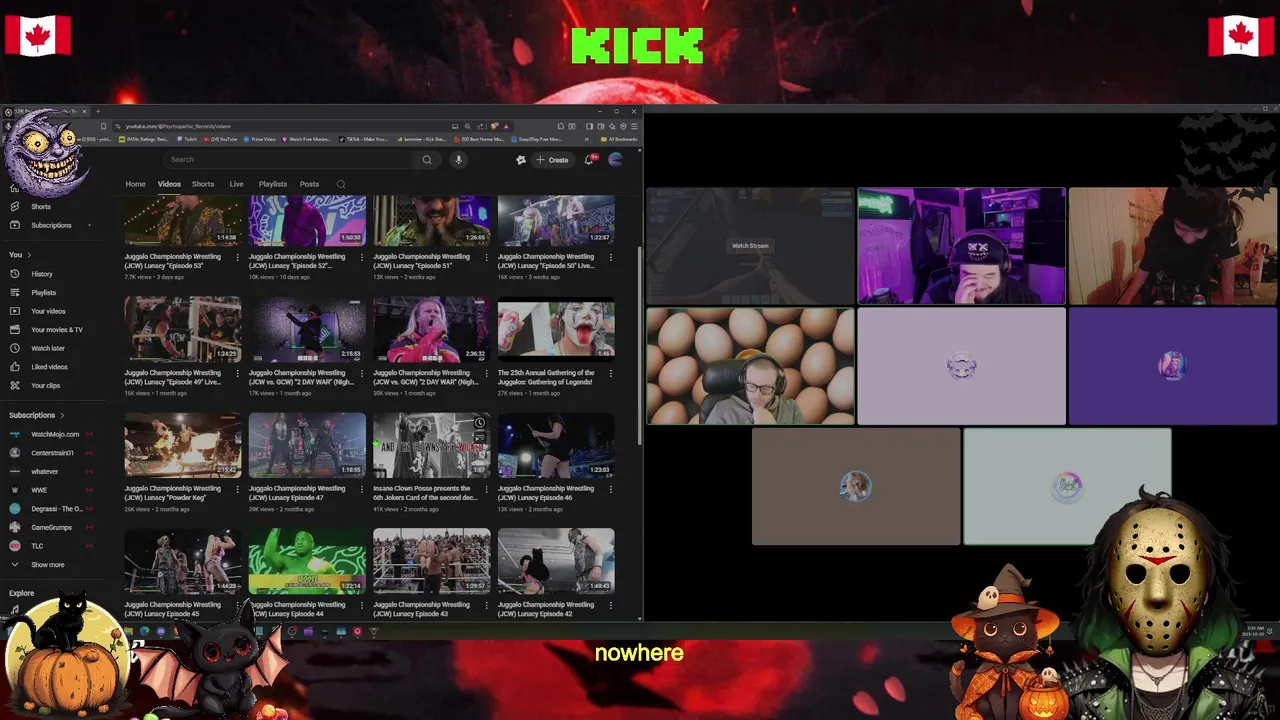Open more options for Episode 53 video
1280x720 pixels.
click(238, 258)
